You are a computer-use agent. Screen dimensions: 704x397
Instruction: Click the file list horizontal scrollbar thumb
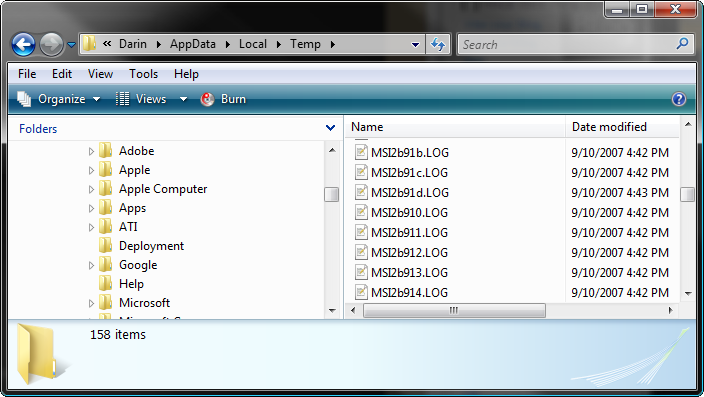tap(454, 310)
